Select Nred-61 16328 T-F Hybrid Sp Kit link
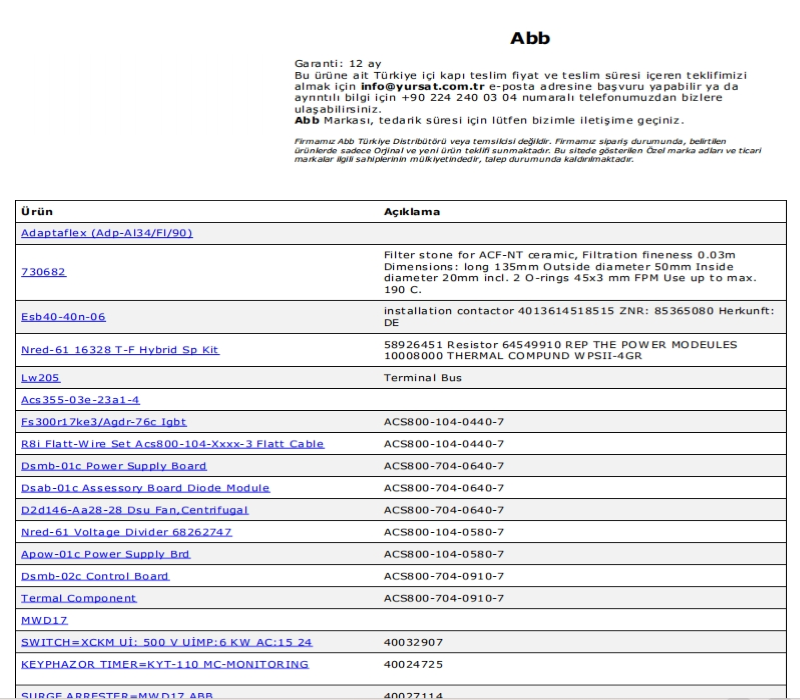 [119, 350]
